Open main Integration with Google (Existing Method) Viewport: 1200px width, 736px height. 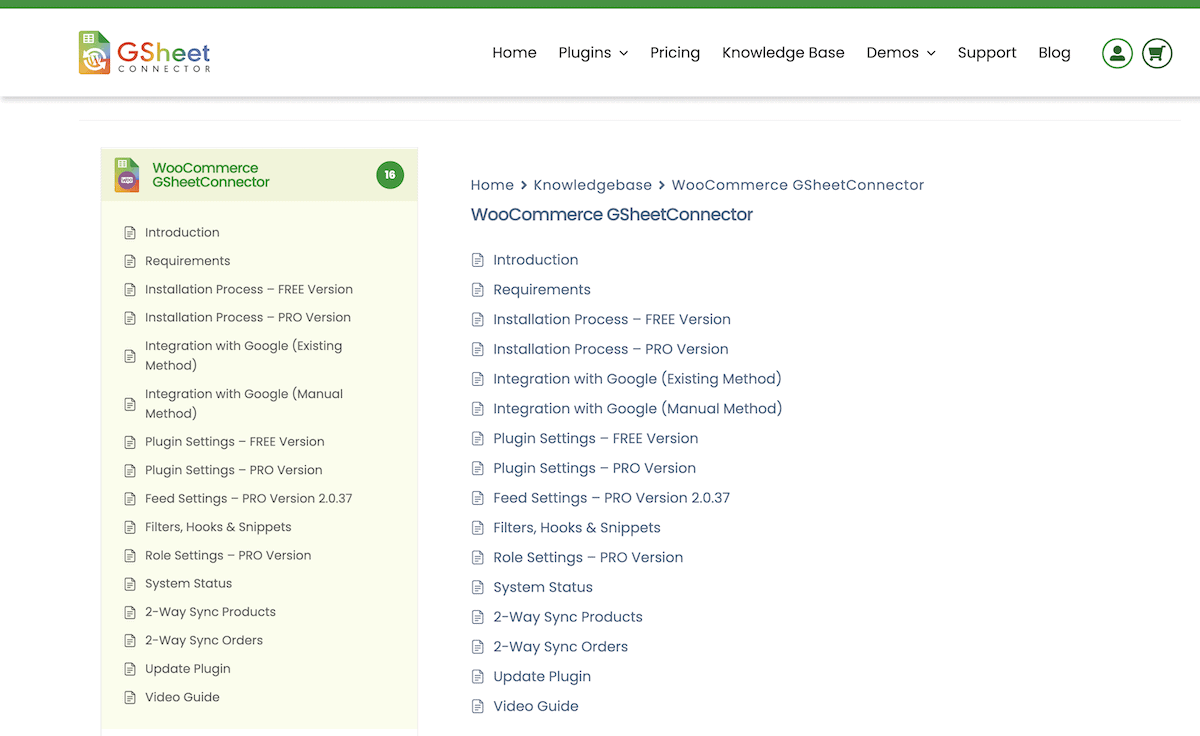(637, 379)
